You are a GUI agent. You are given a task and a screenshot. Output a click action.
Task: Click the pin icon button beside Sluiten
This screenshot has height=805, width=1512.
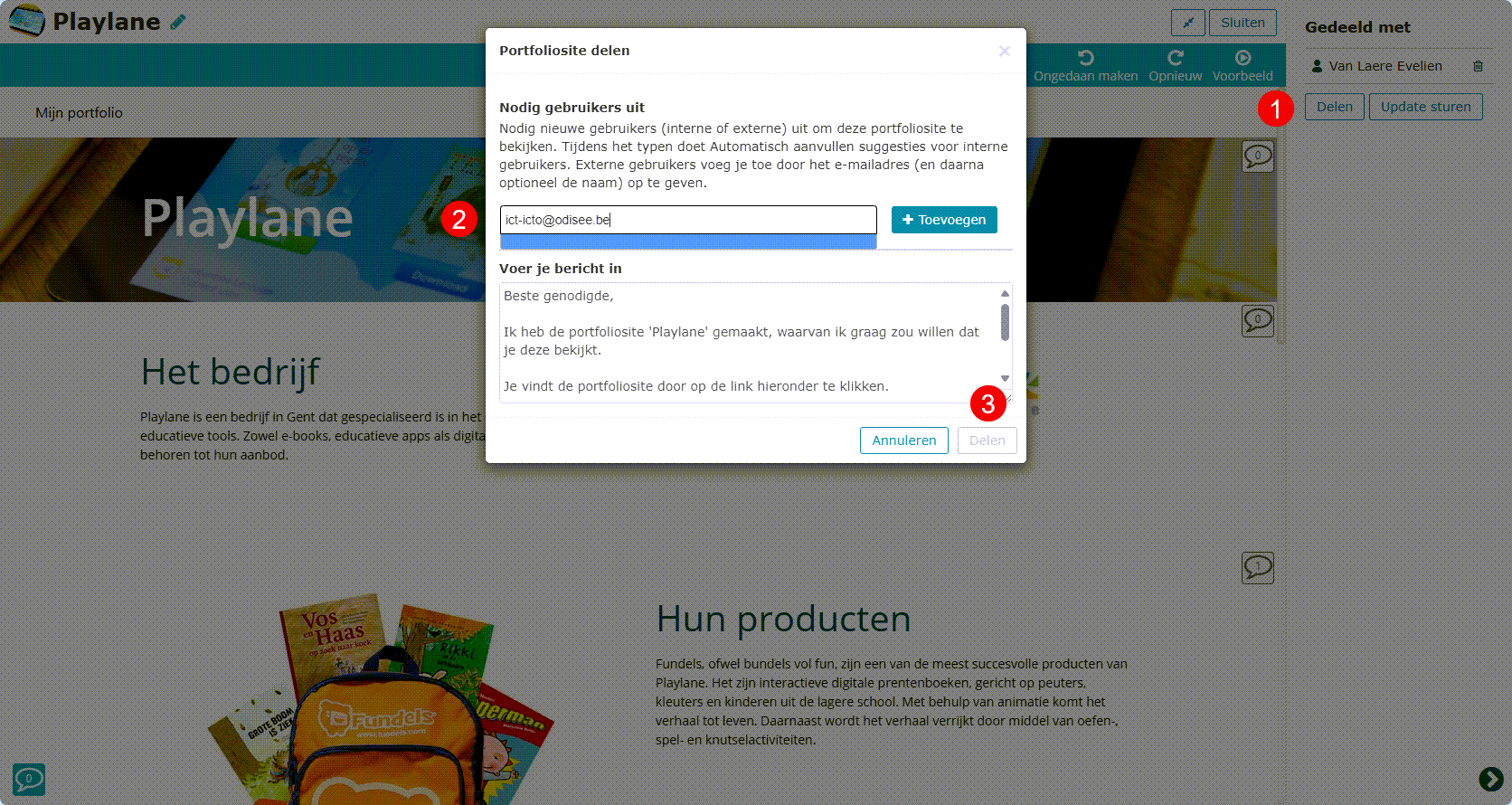click(1188, 23)
